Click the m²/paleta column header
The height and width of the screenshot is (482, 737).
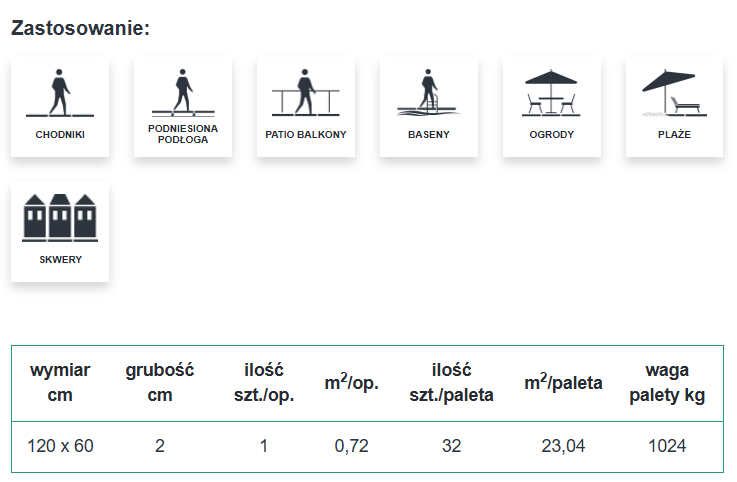point(563,383)
